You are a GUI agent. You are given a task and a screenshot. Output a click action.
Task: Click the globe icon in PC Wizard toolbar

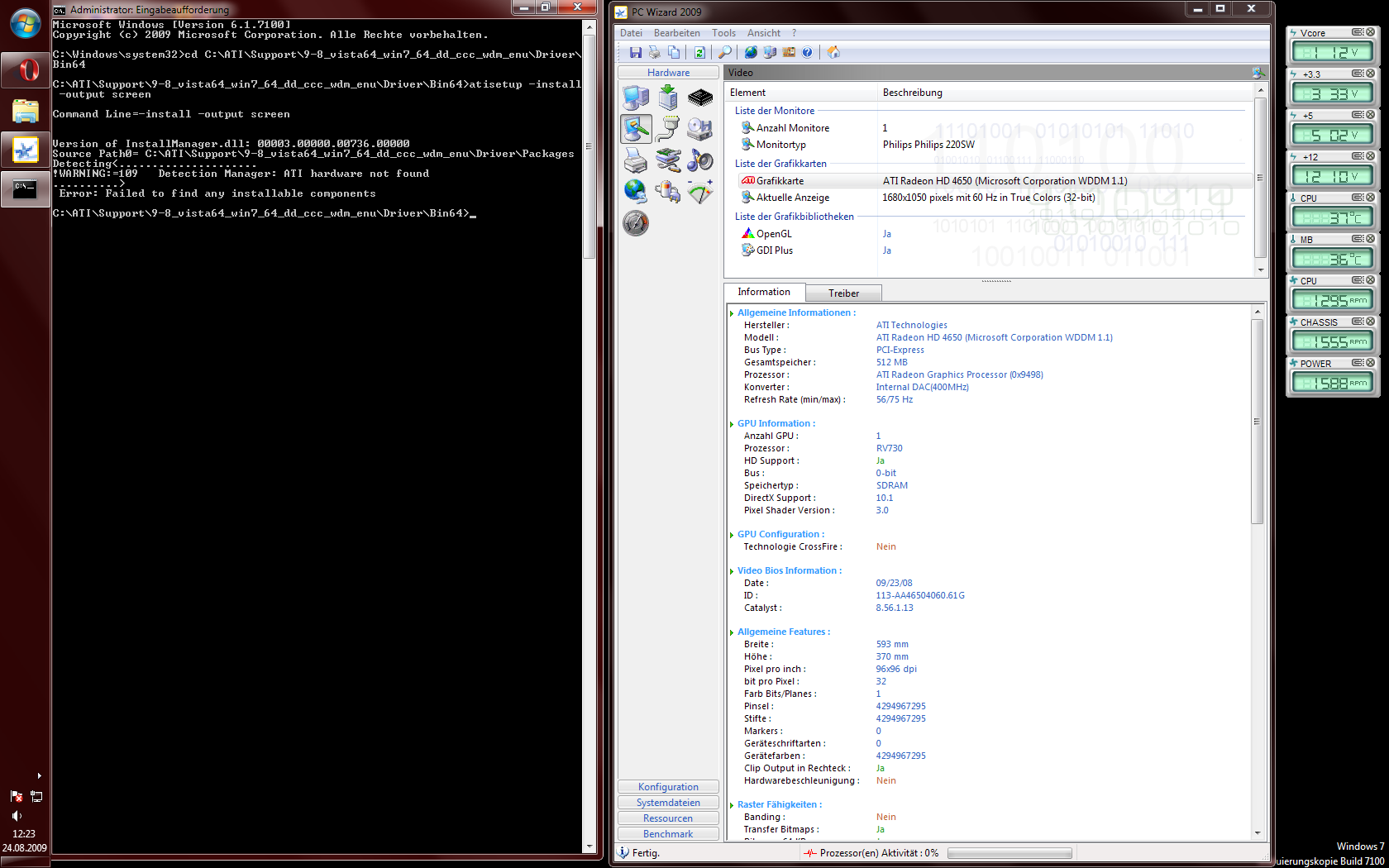[751, 52]
